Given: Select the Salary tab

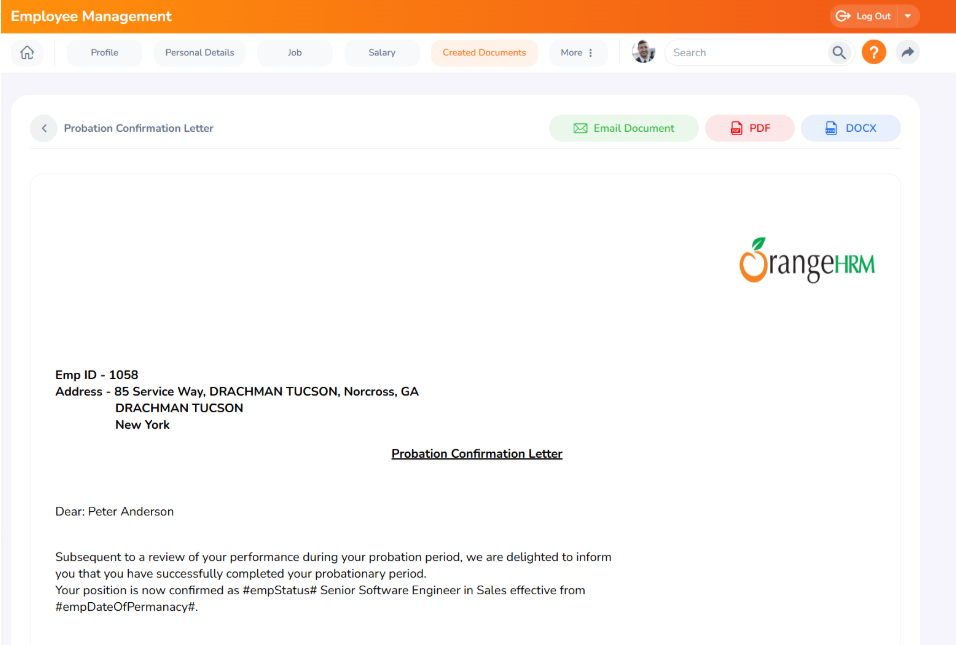Looking at the screenshot, I should coord(382,53).
